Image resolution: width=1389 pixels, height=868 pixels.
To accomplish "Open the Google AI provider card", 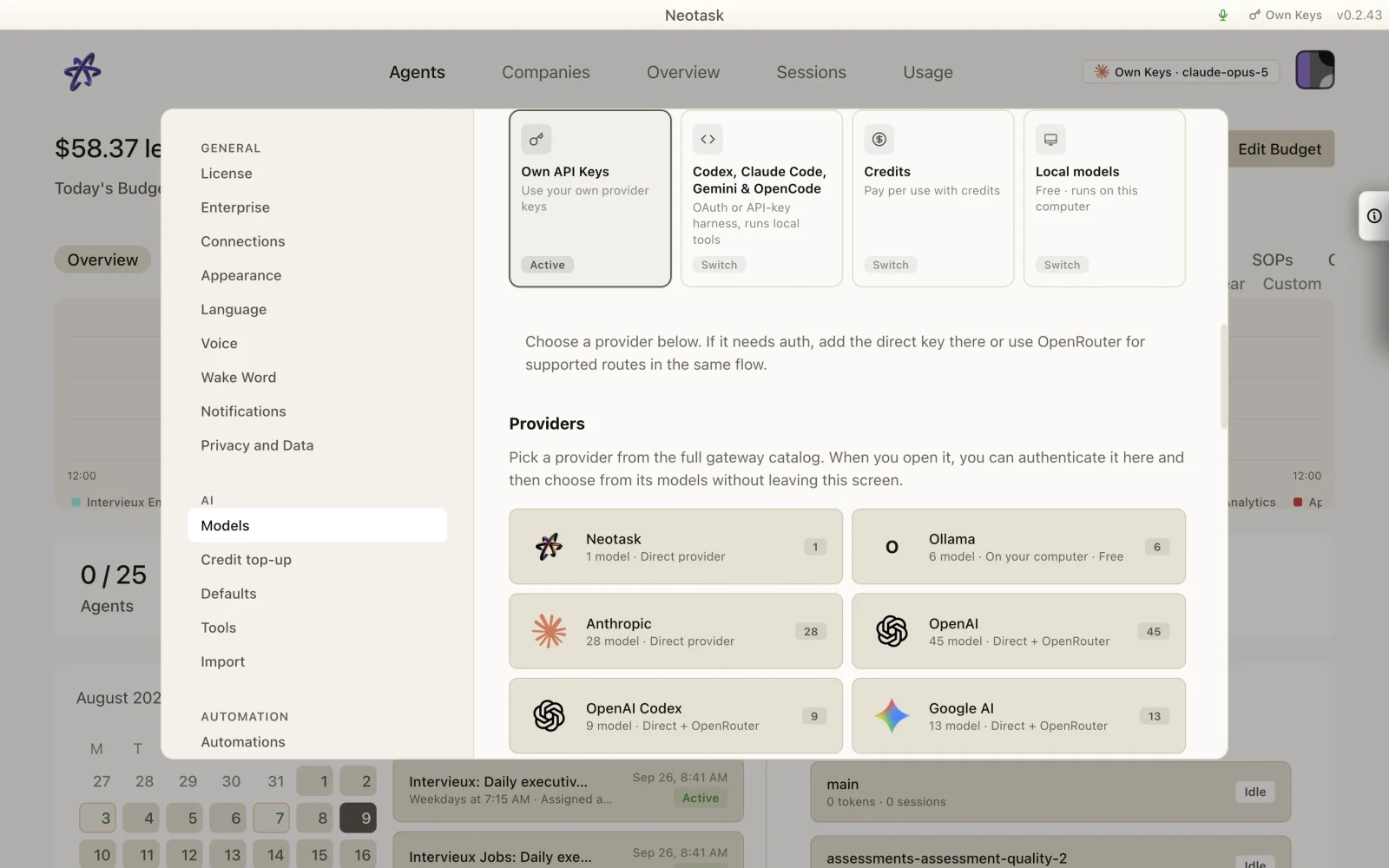I will 1018,716.
